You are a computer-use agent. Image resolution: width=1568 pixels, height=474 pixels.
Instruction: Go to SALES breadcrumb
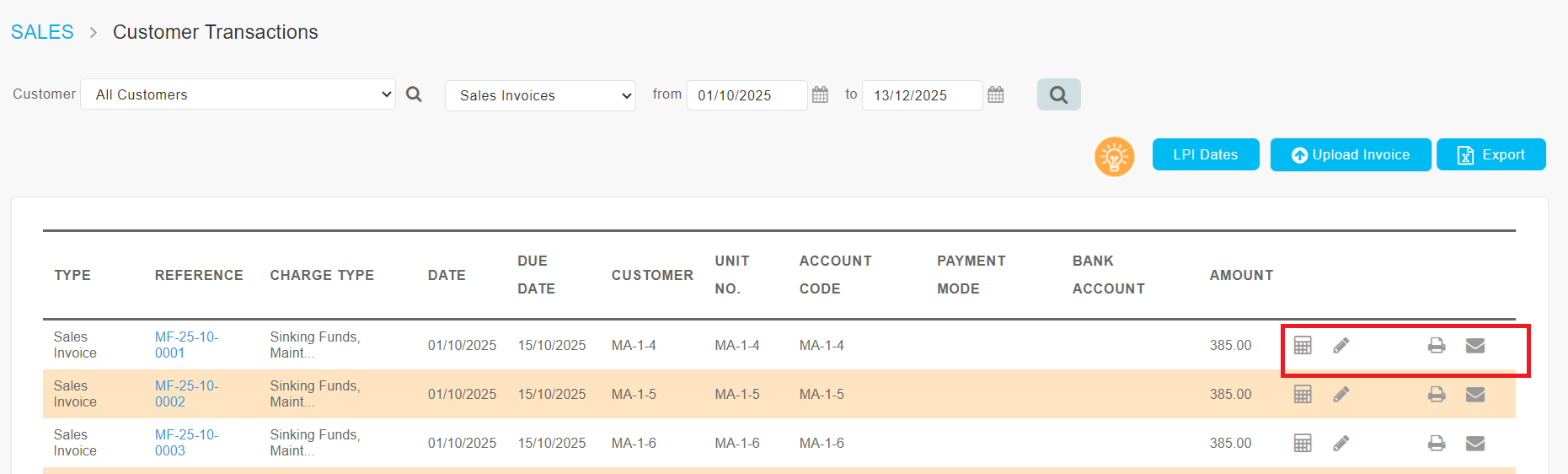point(42,32)
